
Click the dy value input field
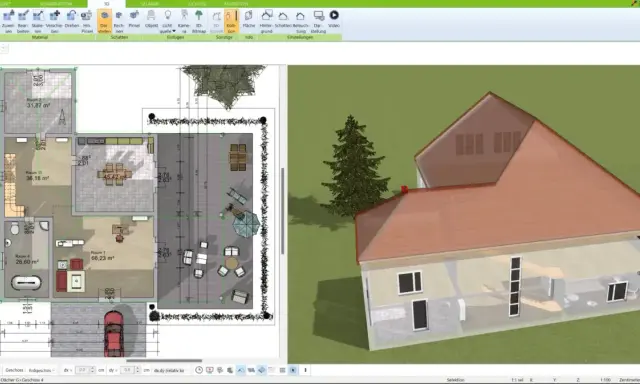(x=127, y=370)
